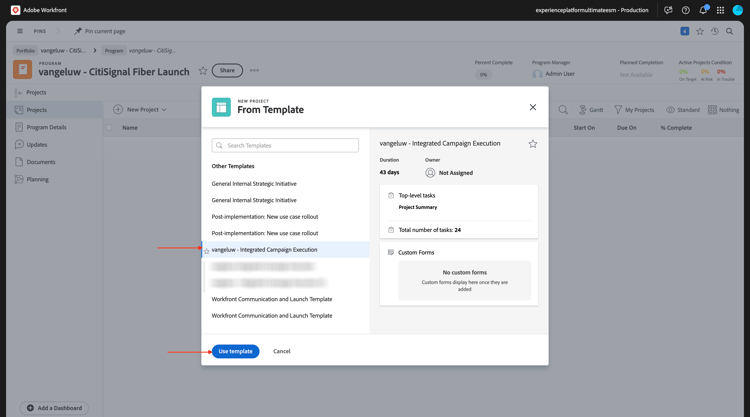Open the recents clock icon

(x=715, y=32)
